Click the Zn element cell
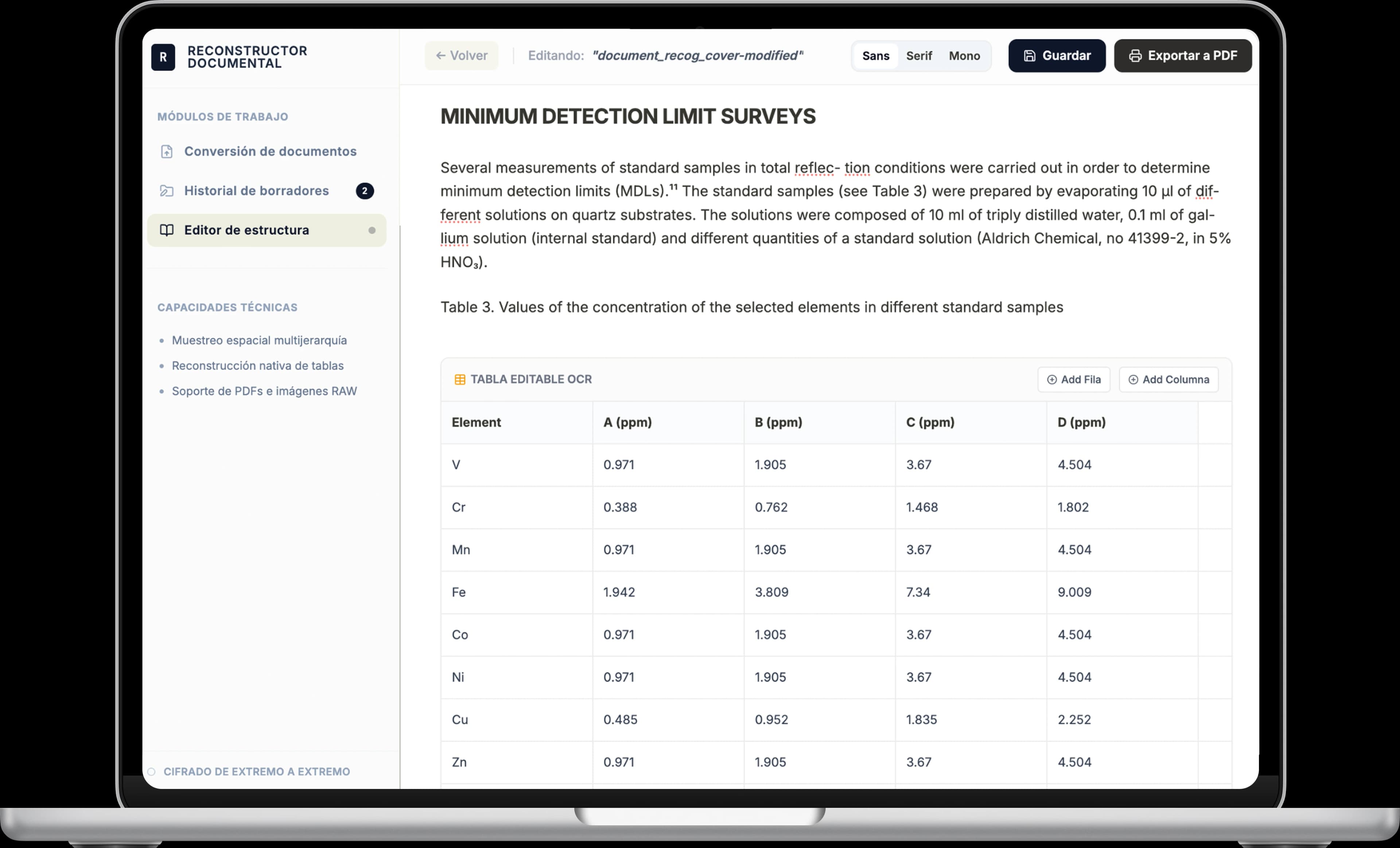This screenshot has width=1400, height=848. pyautogui.click(x=517, y=763)
